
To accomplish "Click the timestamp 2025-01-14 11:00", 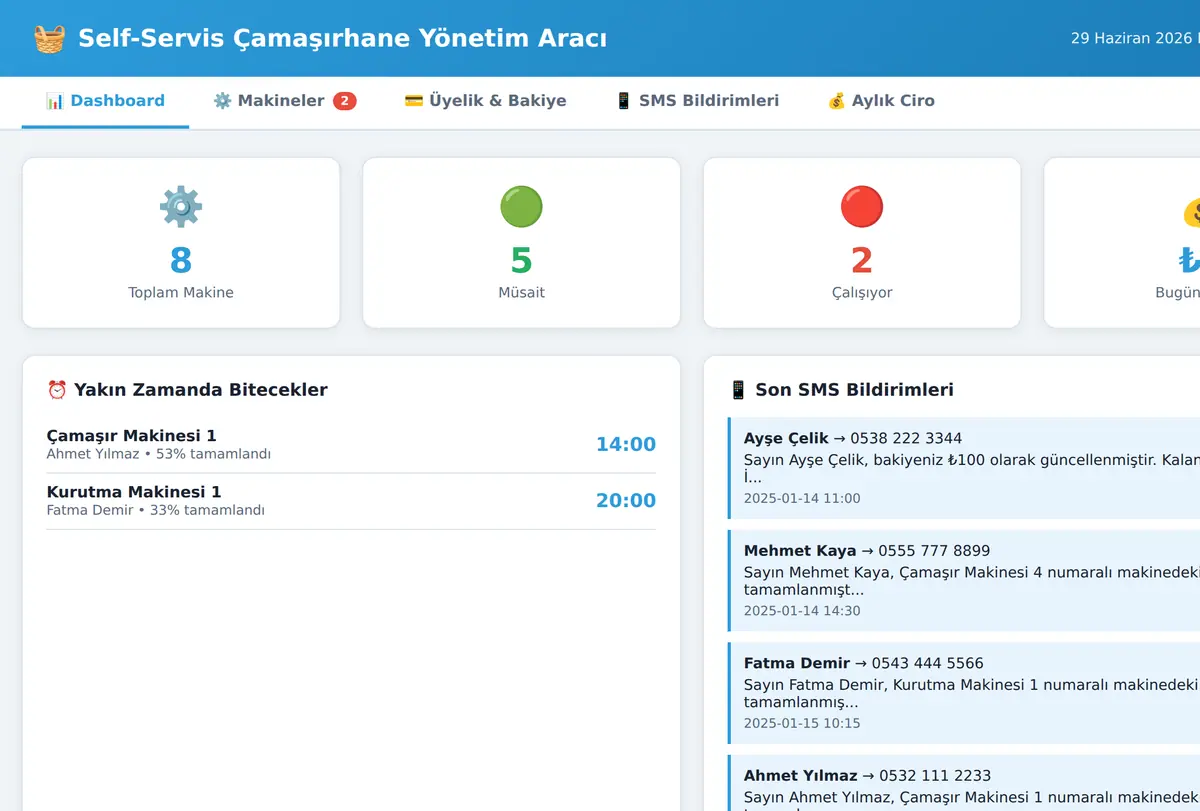I will (x=802, y=498).
